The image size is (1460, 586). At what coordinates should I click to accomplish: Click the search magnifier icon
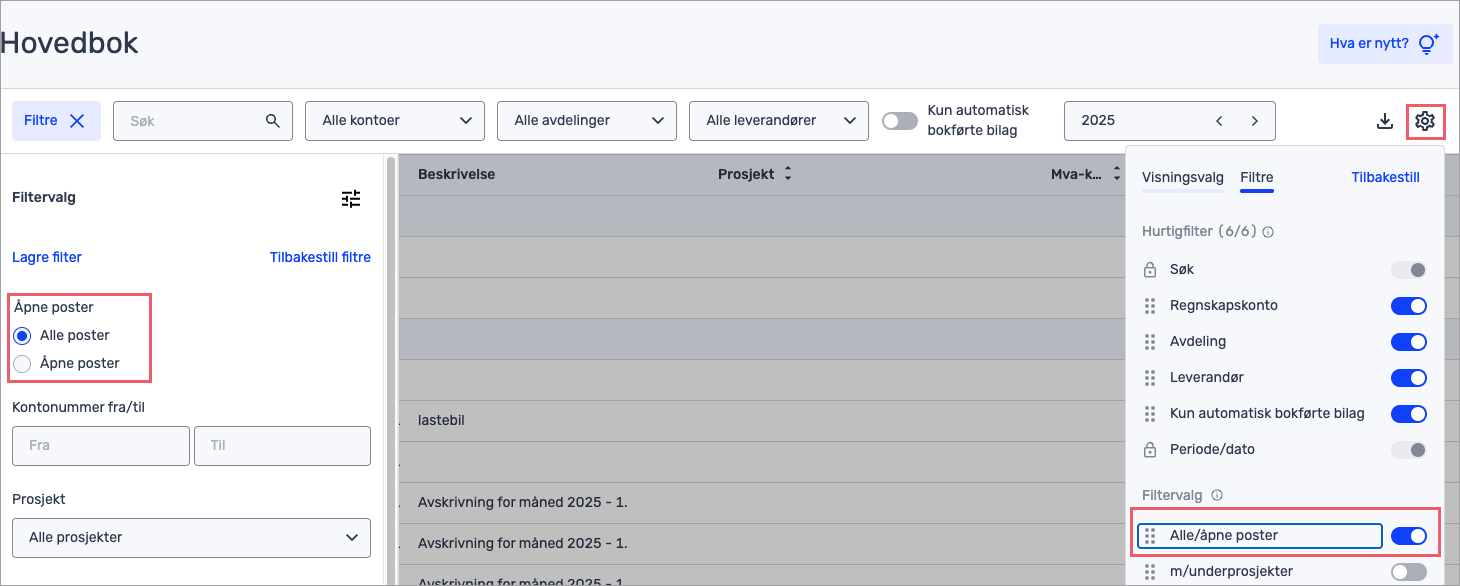tap(273, 121)
